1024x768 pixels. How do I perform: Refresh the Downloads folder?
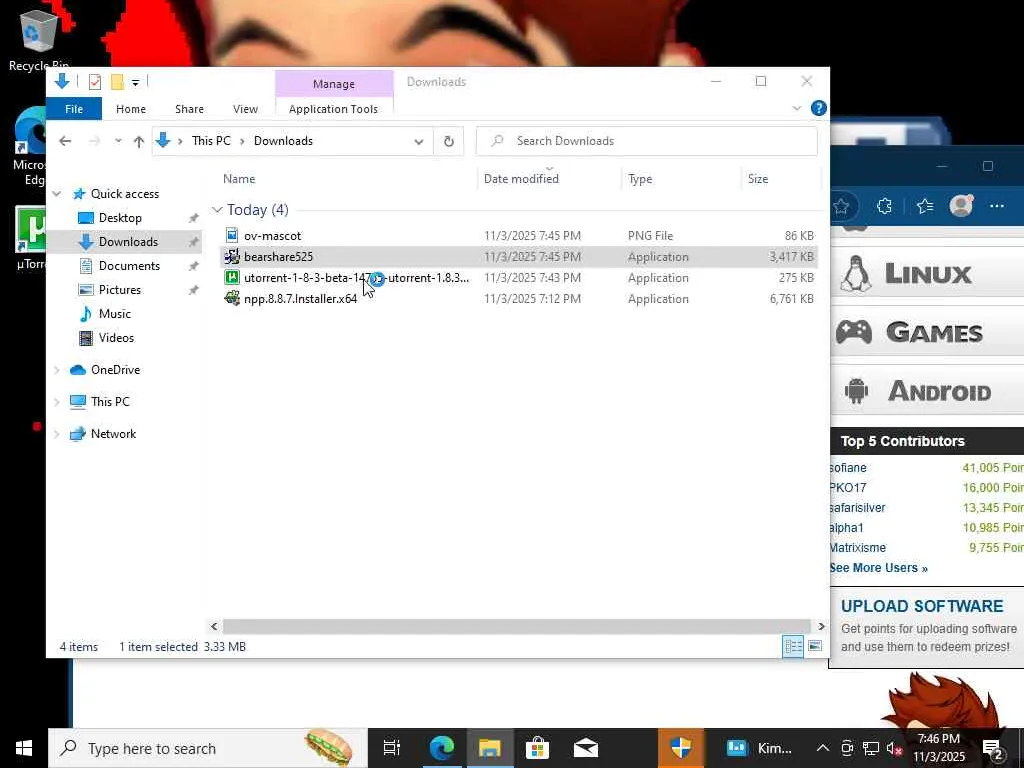click(x=449, y=141)
